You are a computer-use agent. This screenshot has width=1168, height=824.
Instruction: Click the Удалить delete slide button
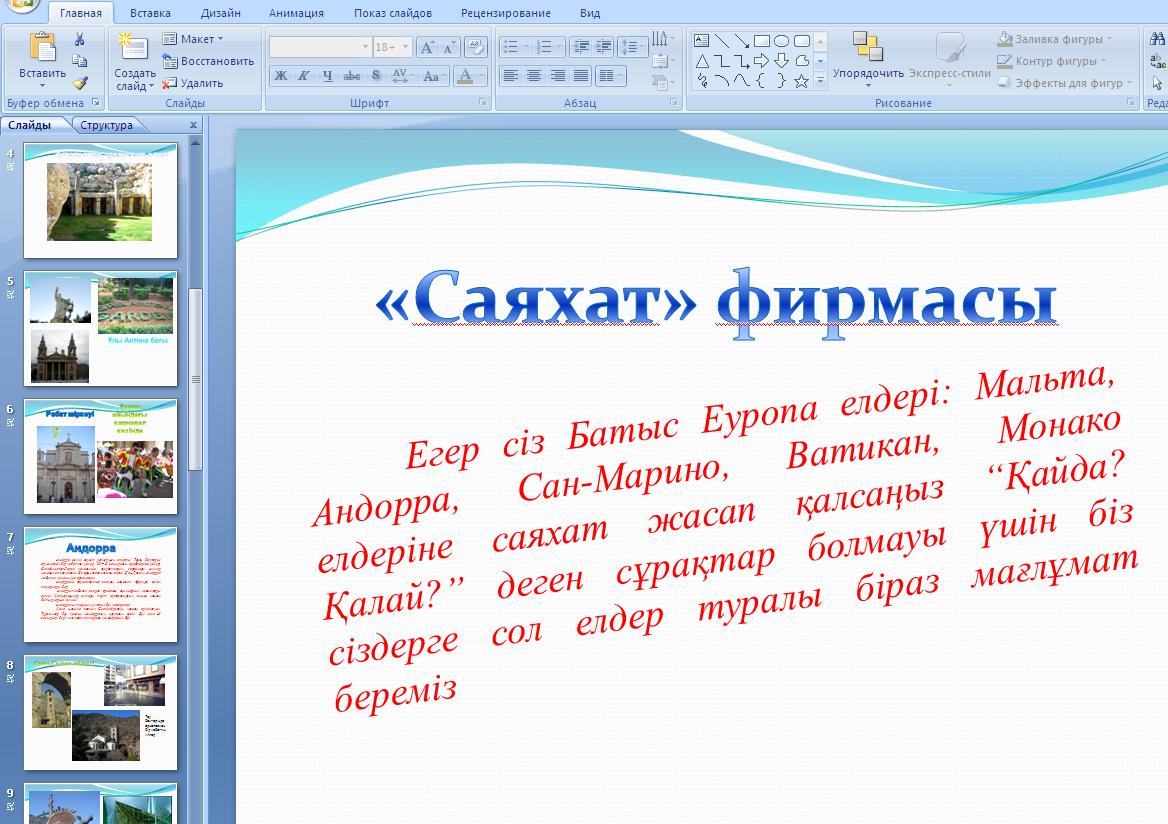tap(193, 83)
